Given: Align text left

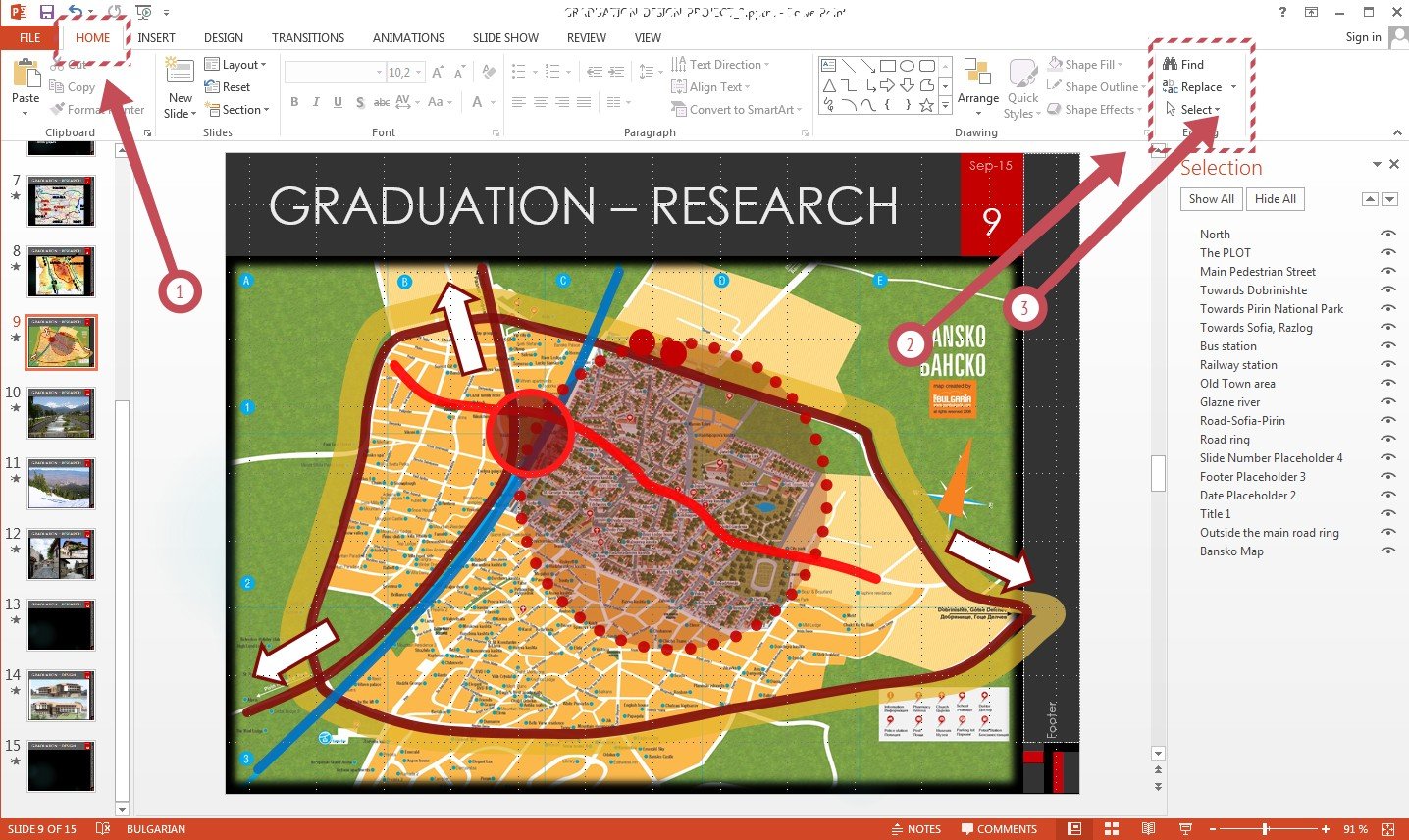Looking at the screenshot, I should [519, 102].
